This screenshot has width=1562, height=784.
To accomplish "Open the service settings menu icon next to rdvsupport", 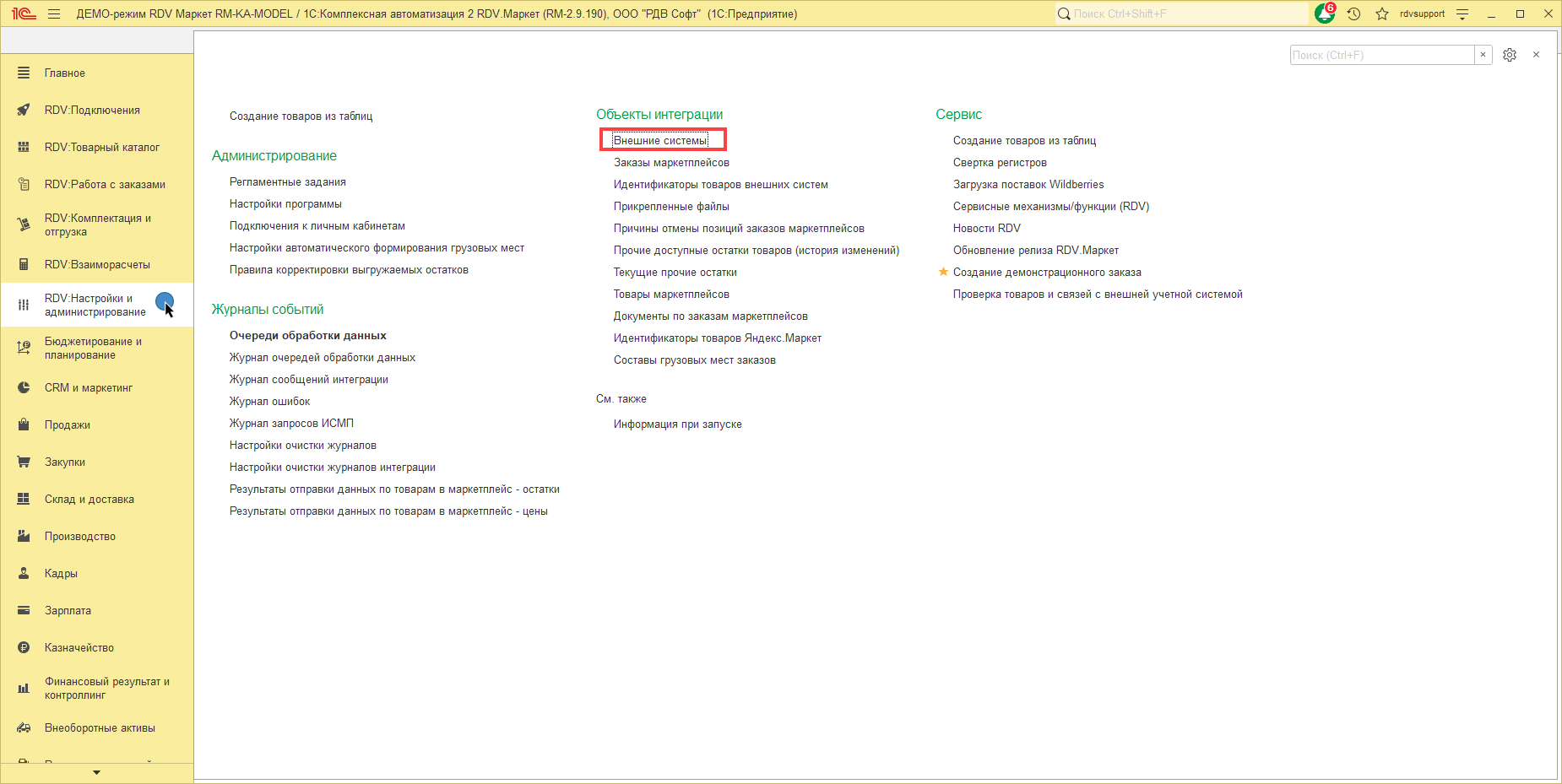I will 1462,14.
